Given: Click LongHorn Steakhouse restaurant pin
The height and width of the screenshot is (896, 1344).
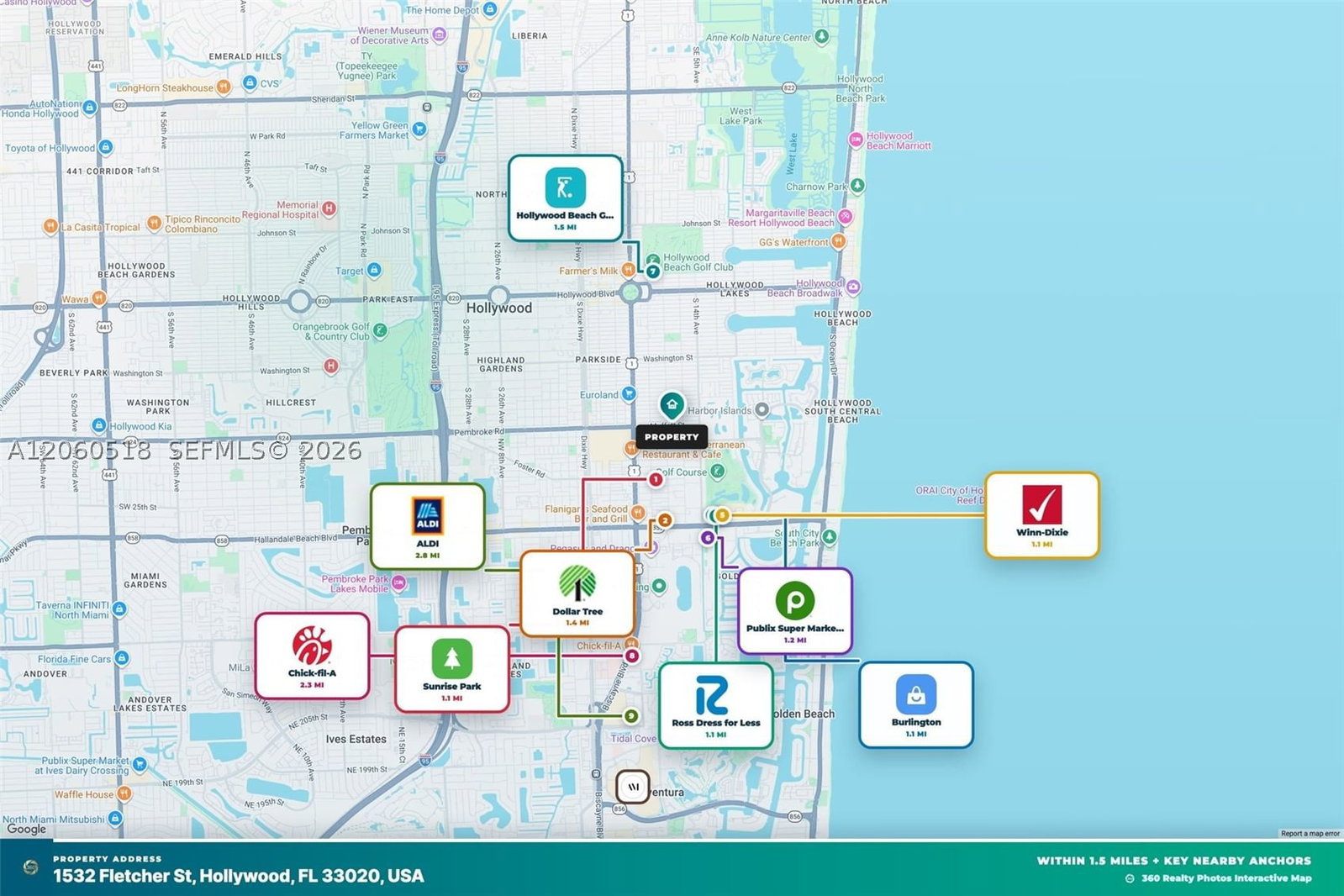Looking at the screenshot, I should click(x=223, y=87).
